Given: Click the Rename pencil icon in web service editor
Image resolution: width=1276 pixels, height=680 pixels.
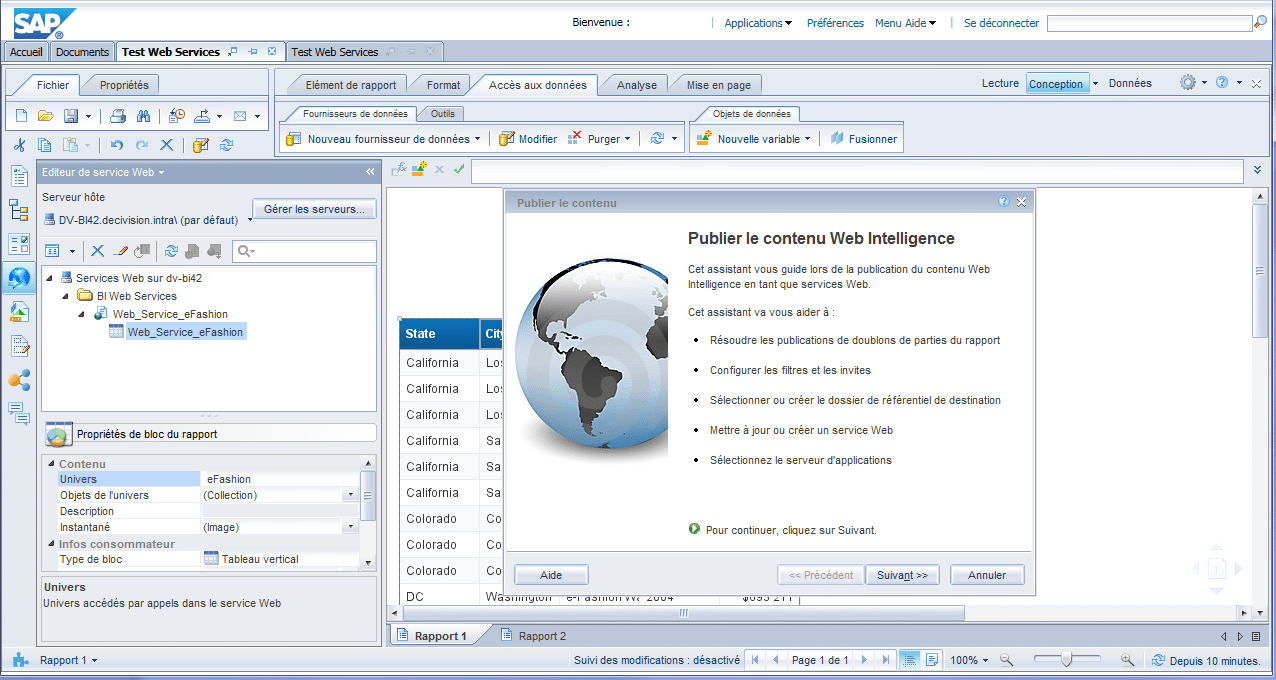Looking at the screenshot, I should click(121, 251).
